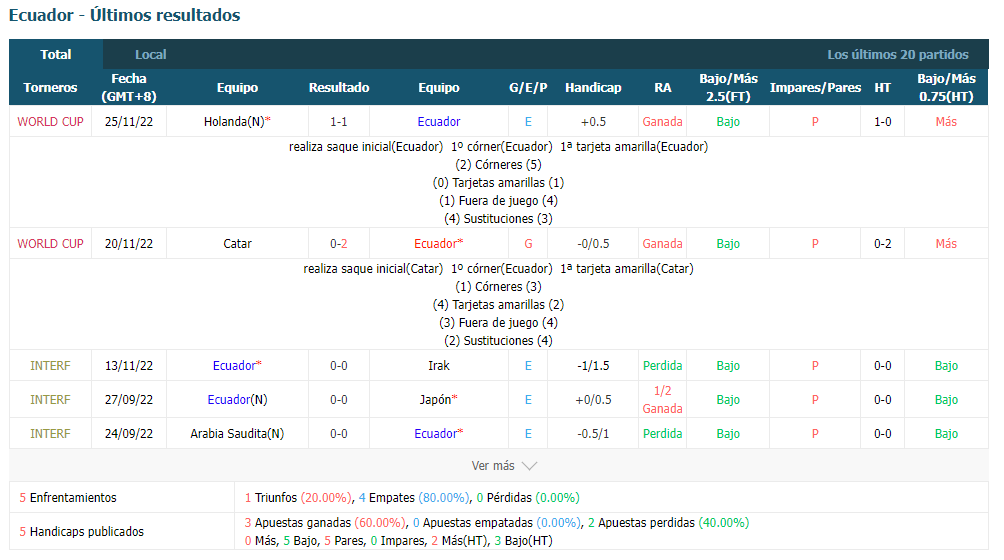Click 'Más' HT value in the 25/11/22 row

click(x=946, y=122)
